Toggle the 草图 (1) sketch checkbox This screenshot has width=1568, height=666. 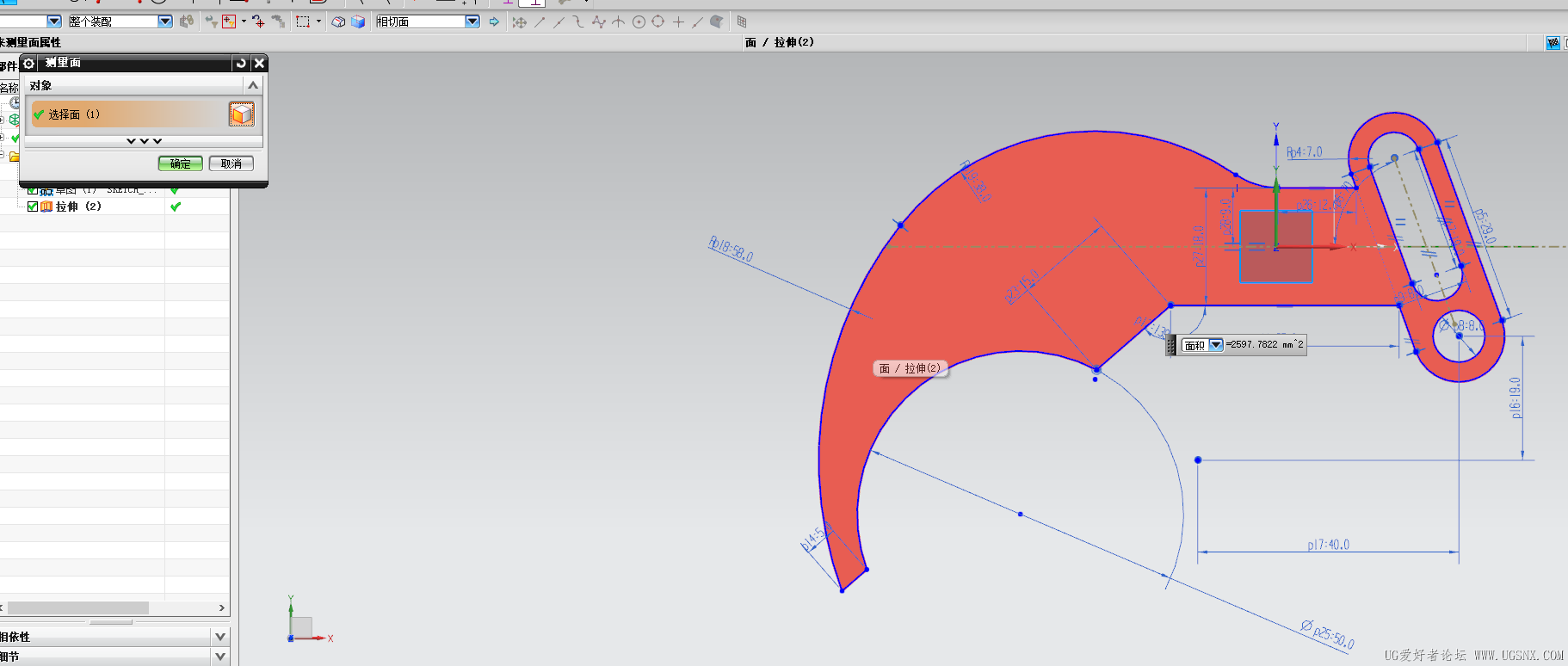33,190
